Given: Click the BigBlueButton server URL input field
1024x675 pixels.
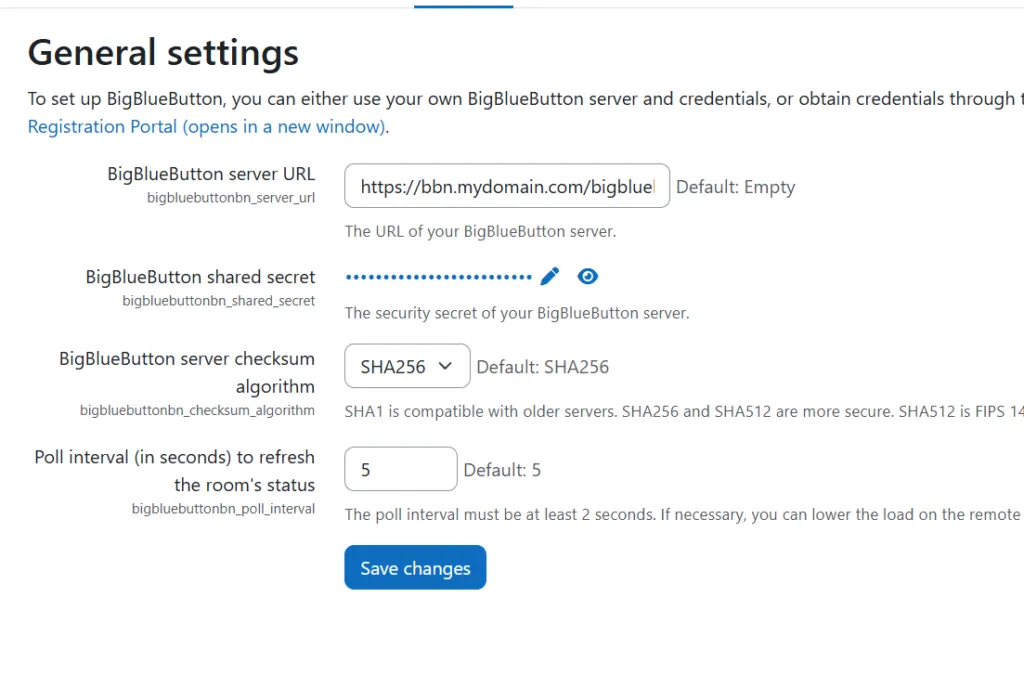Looking at the screenshot, I should [x=506, y=186].
